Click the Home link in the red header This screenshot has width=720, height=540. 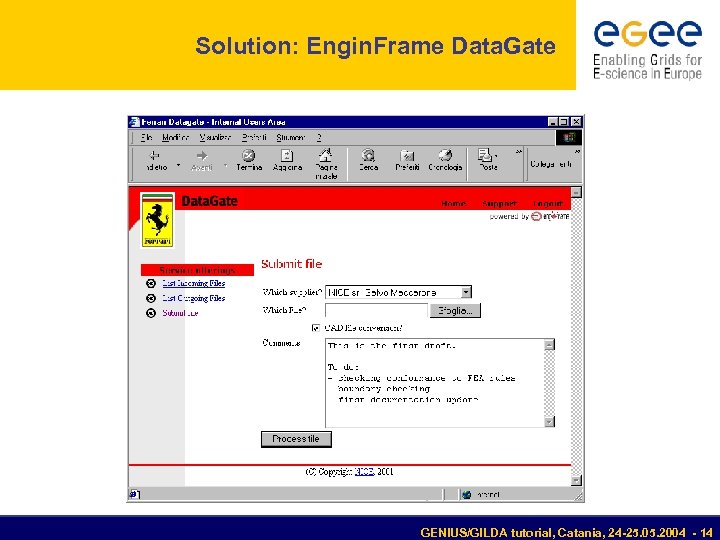[x=454, y=203]
